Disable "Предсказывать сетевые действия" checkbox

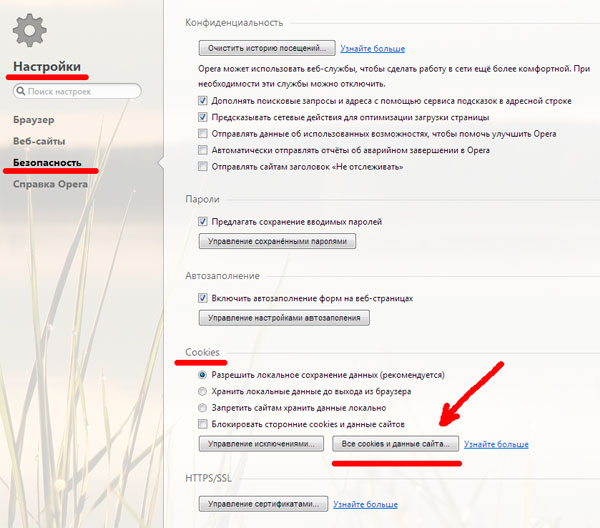203,117
